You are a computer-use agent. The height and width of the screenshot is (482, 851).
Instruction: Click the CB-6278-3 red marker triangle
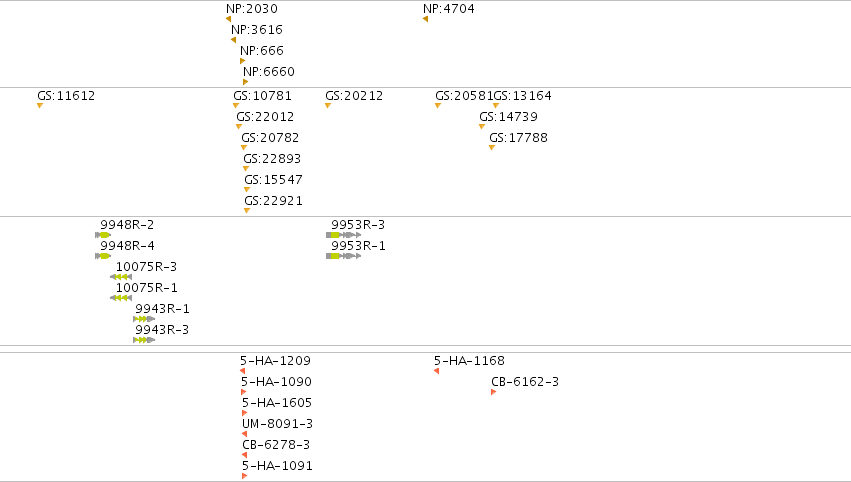(245, 455)
